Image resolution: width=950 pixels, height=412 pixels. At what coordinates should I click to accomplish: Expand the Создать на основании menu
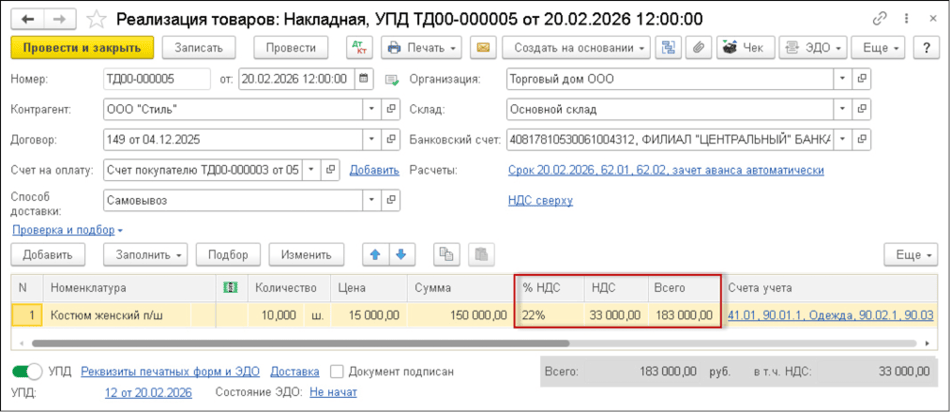pos(576,47)
